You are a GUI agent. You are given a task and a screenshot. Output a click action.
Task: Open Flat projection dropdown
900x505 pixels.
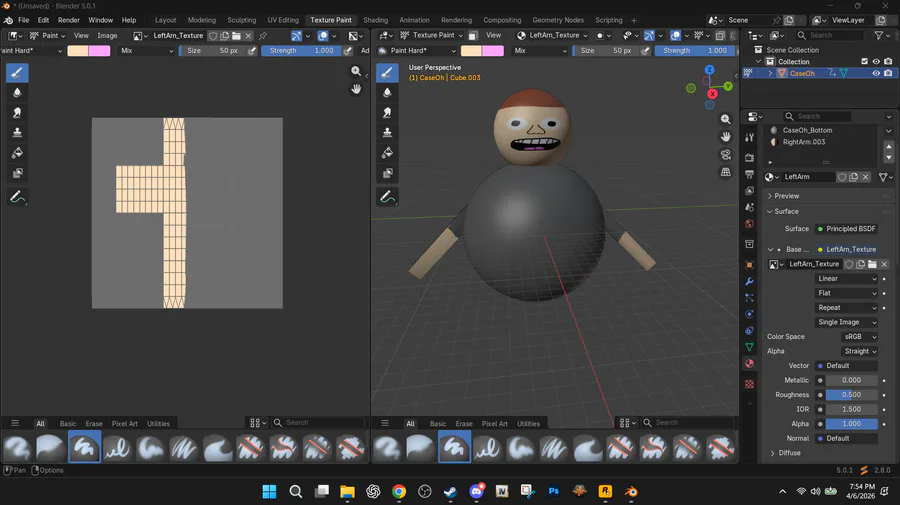847,293
